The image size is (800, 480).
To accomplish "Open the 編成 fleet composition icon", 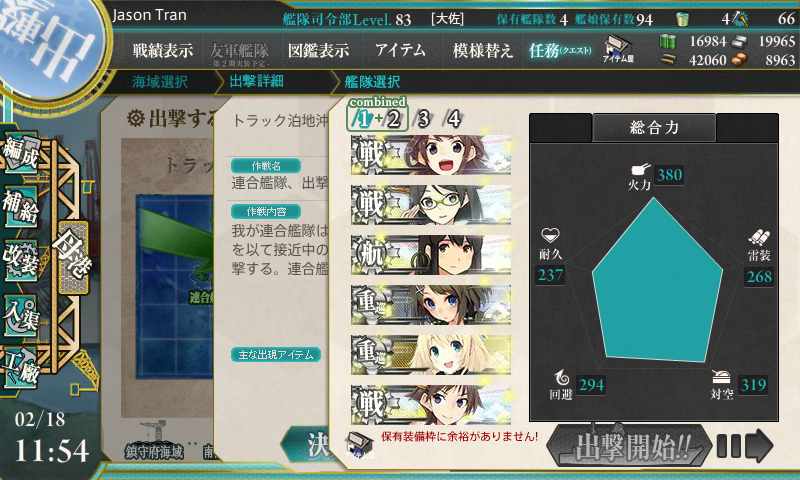I will [x=20, y=151].
